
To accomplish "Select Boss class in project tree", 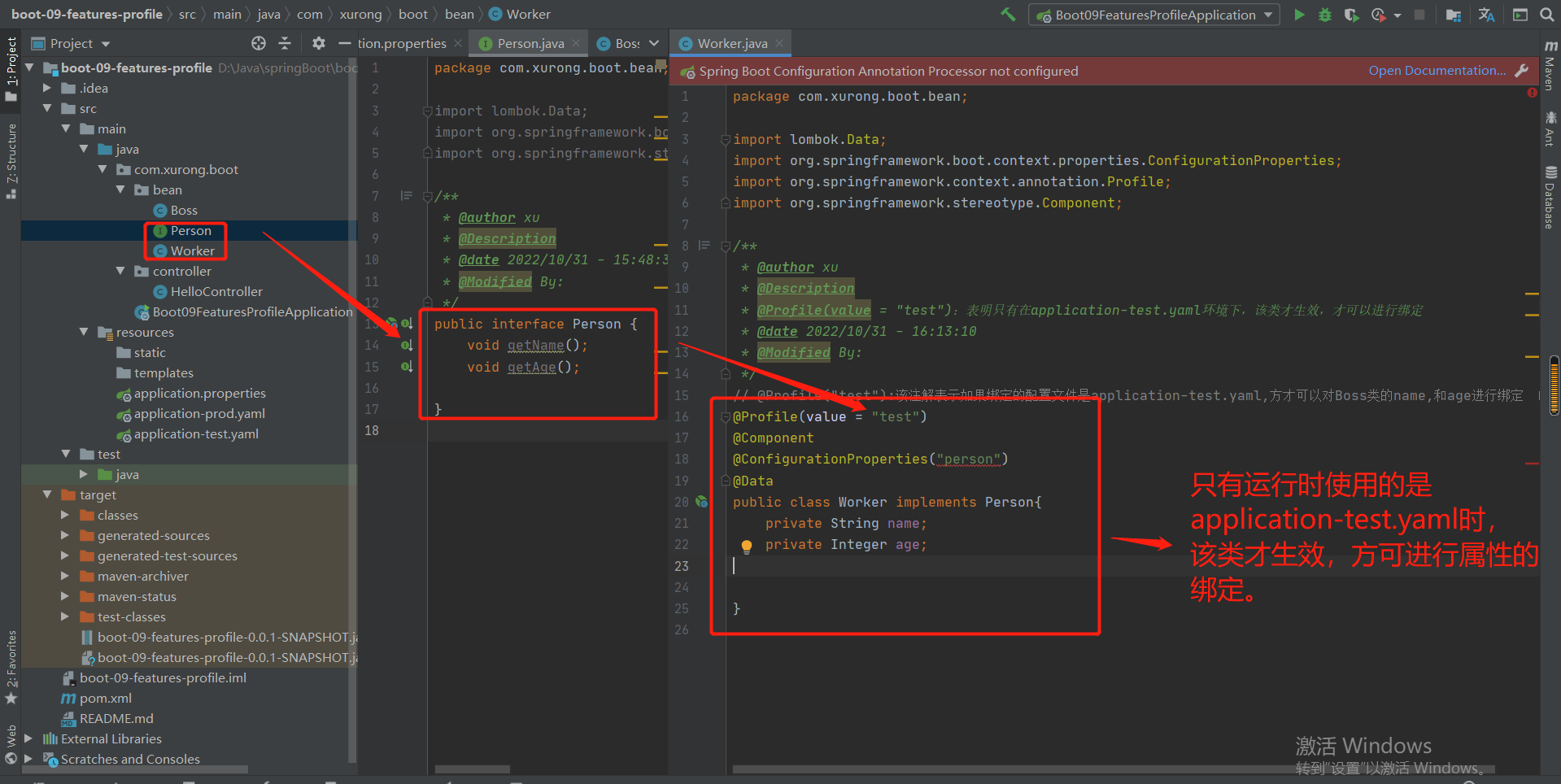I will [x=184, y=210].
